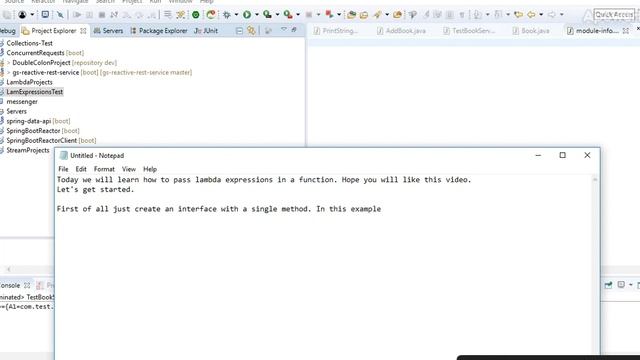The image size is (640, 360).
Task: Select the messenger project
Action: [x=22, y=102]
